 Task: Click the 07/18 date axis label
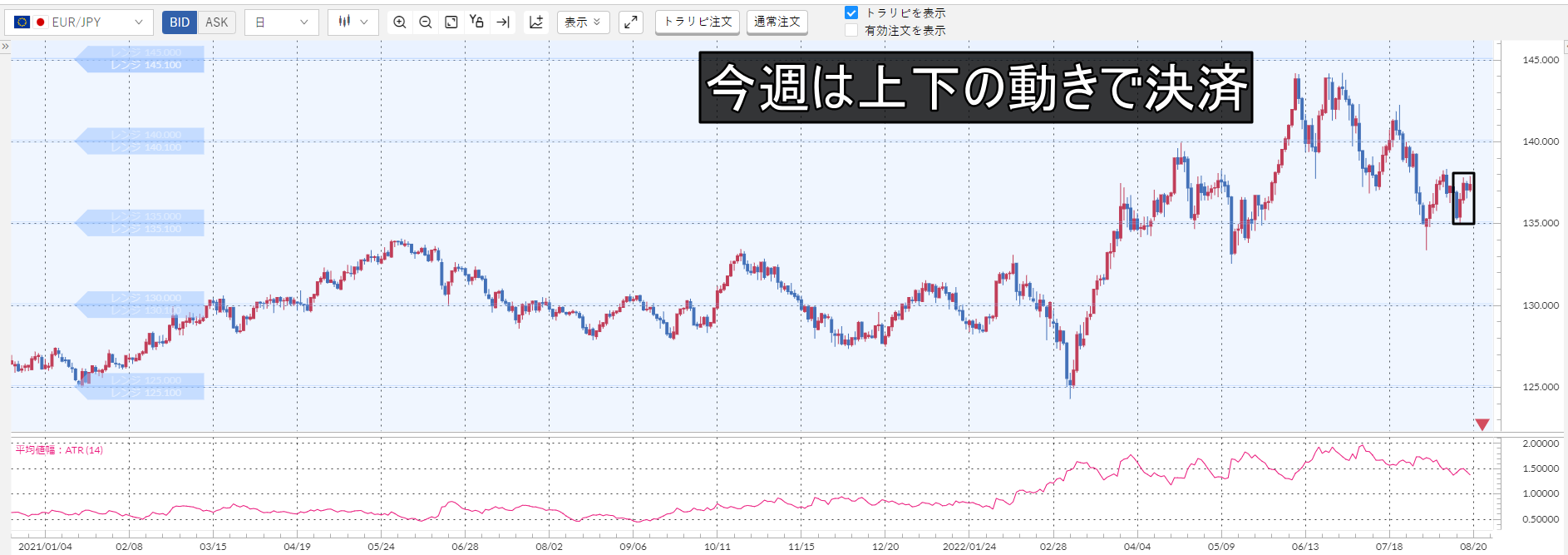click(x=1389, y=547)
